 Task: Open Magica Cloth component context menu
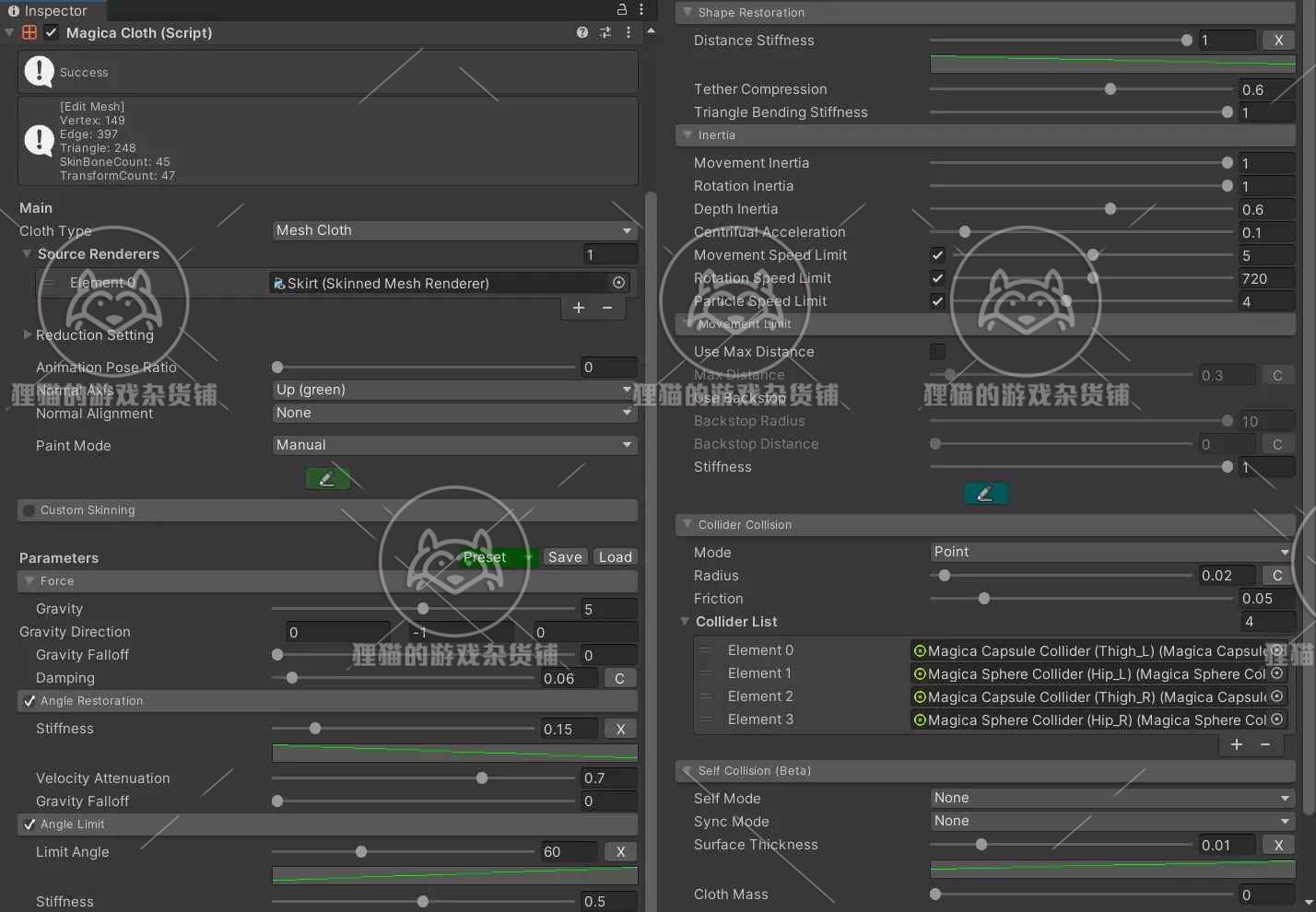(x=629, y=32)
